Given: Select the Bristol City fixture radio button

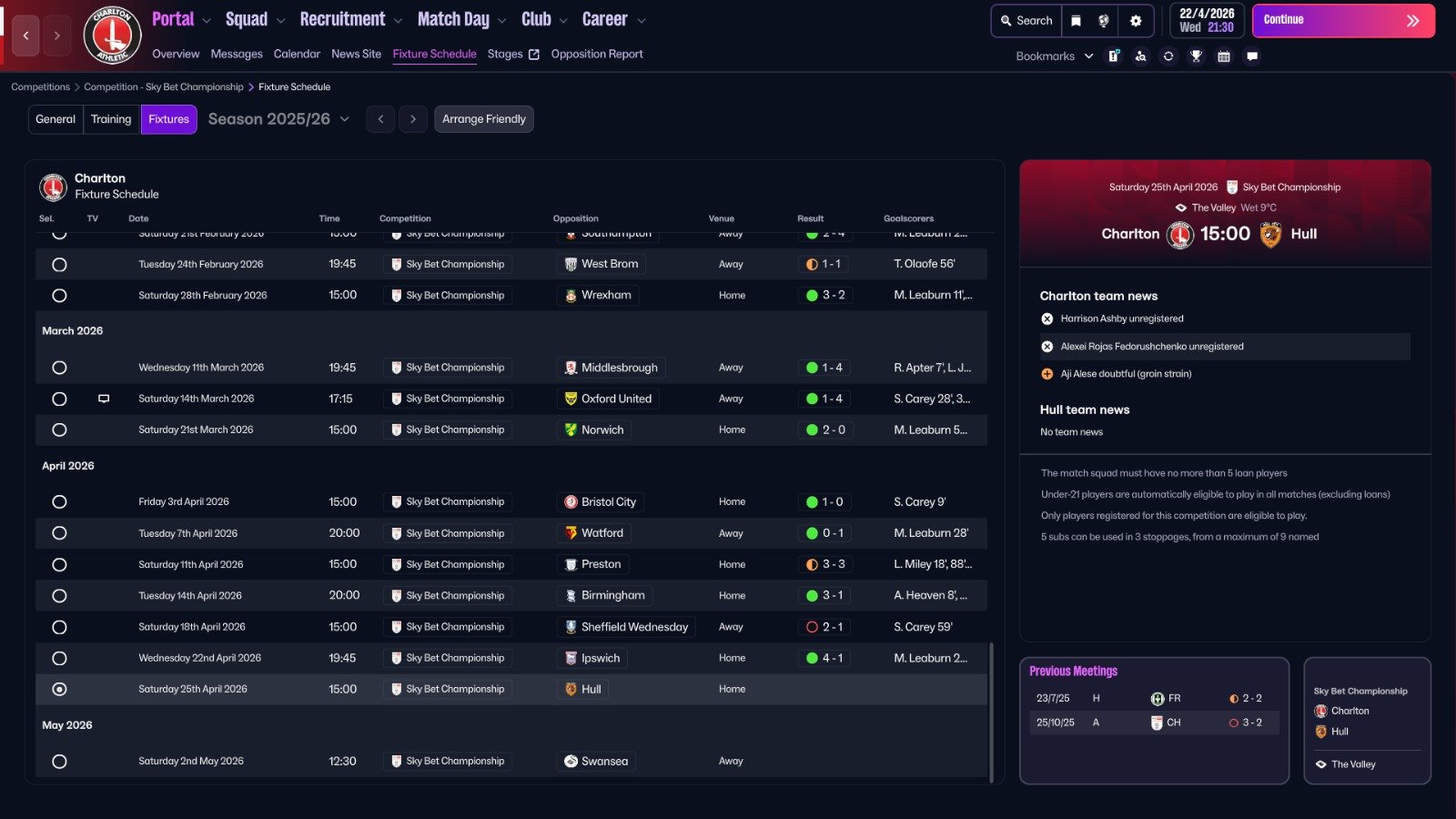Looking at the screenshot, I should [x=59, y=502].
